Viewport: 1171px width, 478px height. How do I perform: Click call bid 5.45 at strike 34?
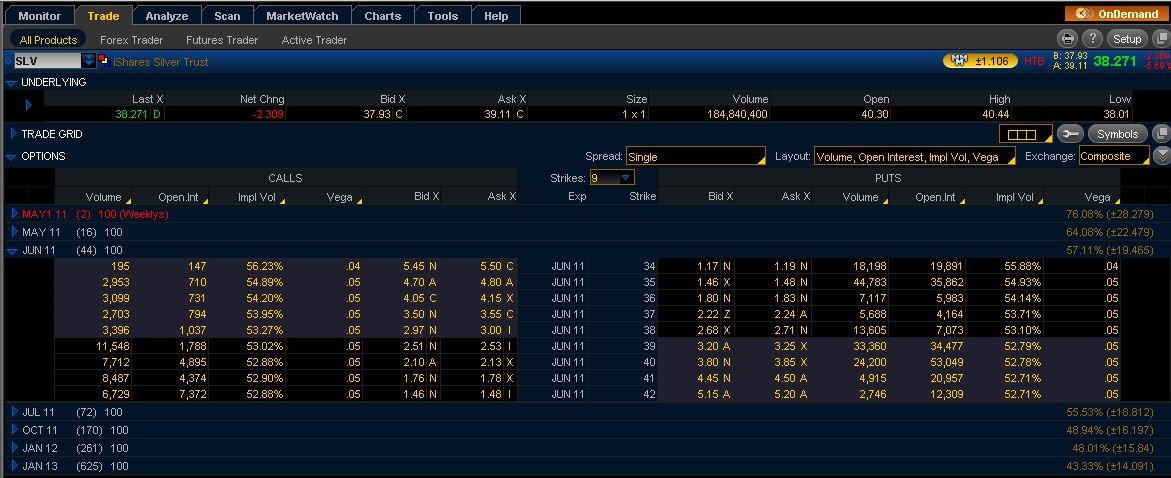[415, 266]
